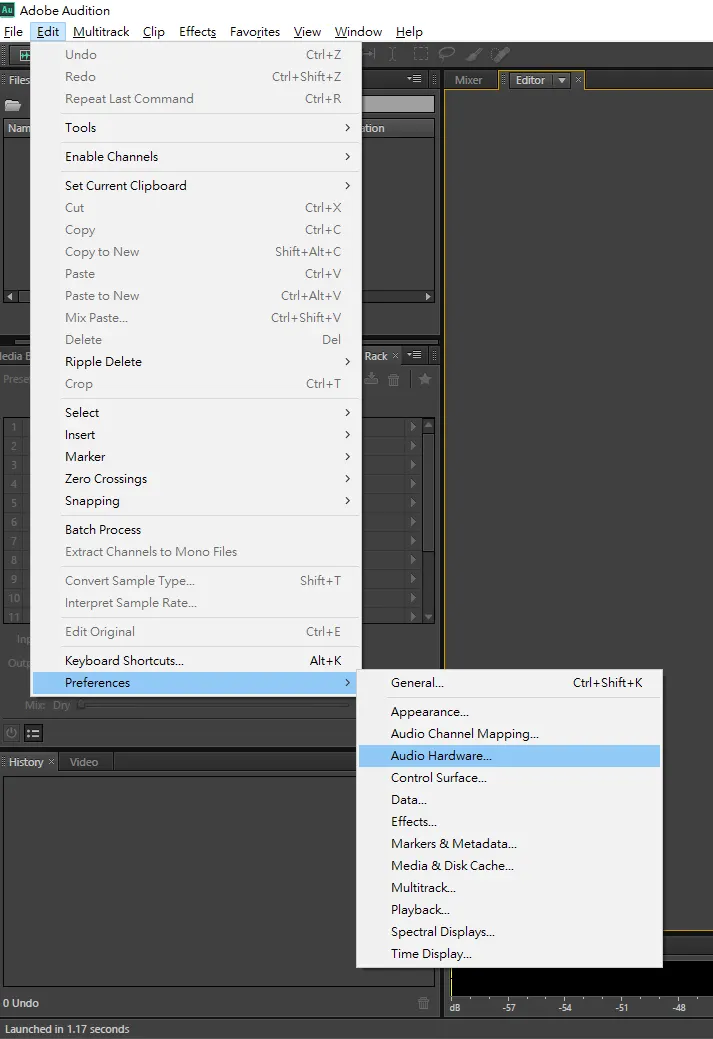Expand the Select submenu

(x=208, y=413)
